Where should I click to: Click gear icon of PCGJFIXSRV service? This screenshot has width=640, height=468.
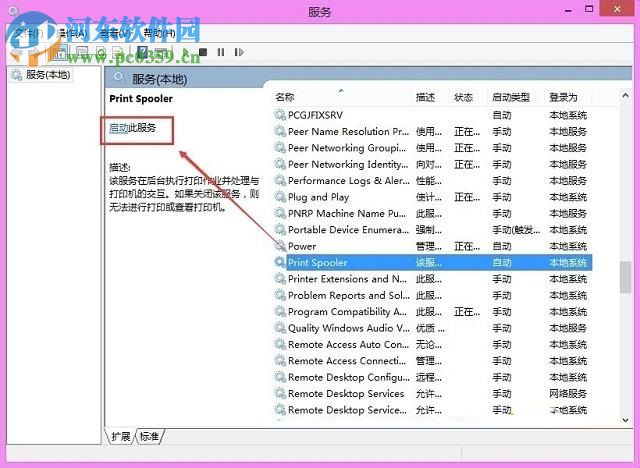280,115
